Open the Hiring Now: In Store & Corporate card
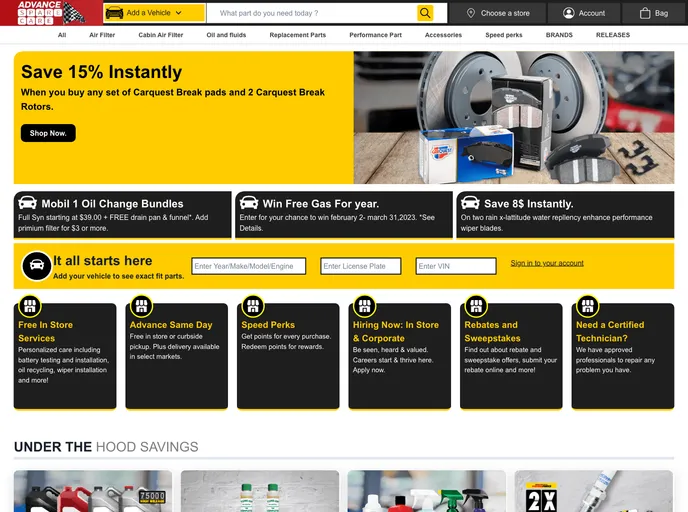Screen dimensions: 688x512 (400, 356)
